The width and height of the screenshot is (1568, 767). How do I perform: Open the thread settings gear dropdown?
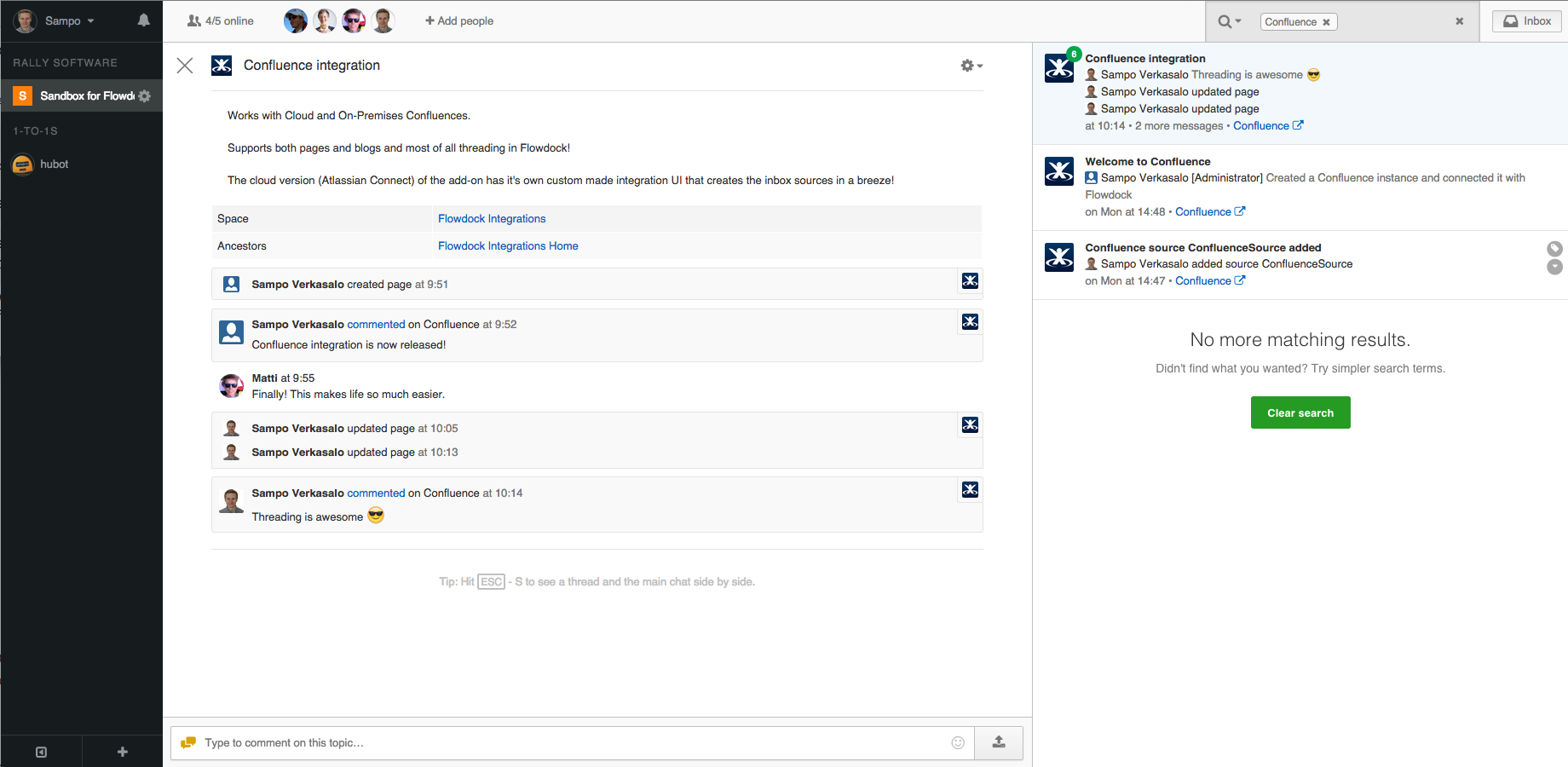[971, 66]
